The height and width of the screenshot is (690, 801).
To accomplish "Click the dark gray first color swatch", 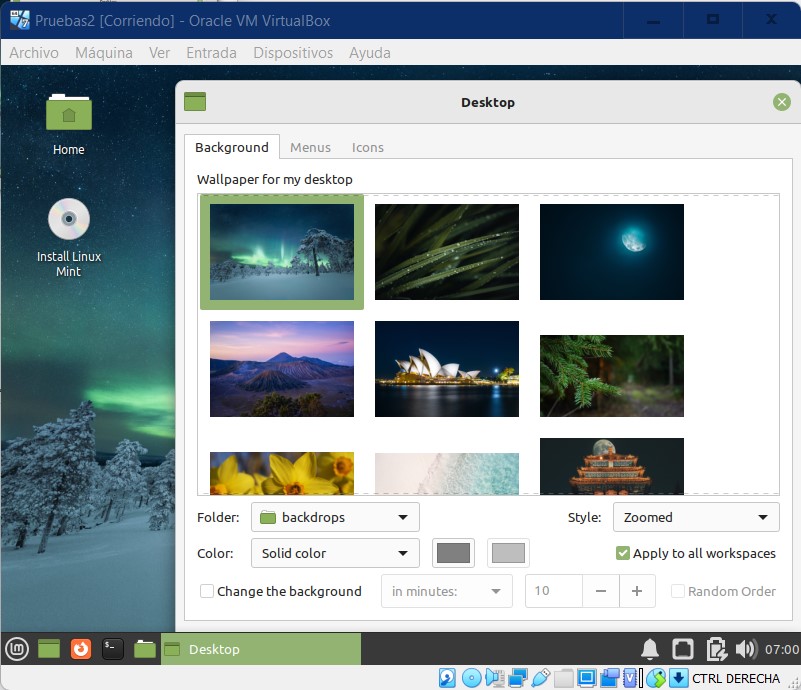I will [x=454, y=553].
